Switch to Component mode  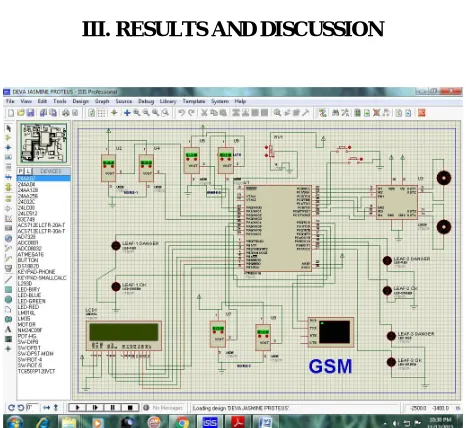[9, 138]
